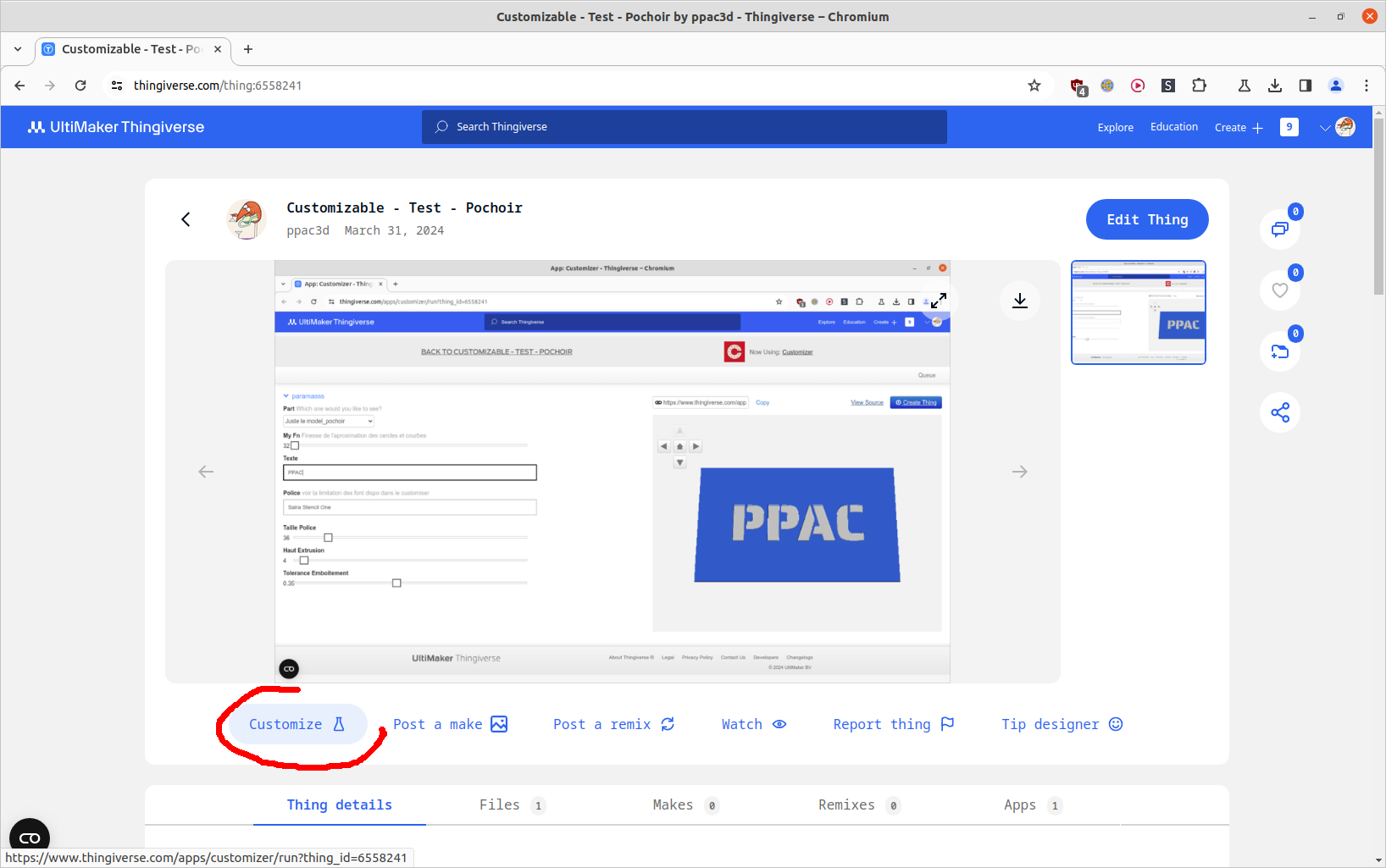The width and height of the screenshot is (1386, 868).
Task: Bookmark this page with the star icon
Action: 1034,86
